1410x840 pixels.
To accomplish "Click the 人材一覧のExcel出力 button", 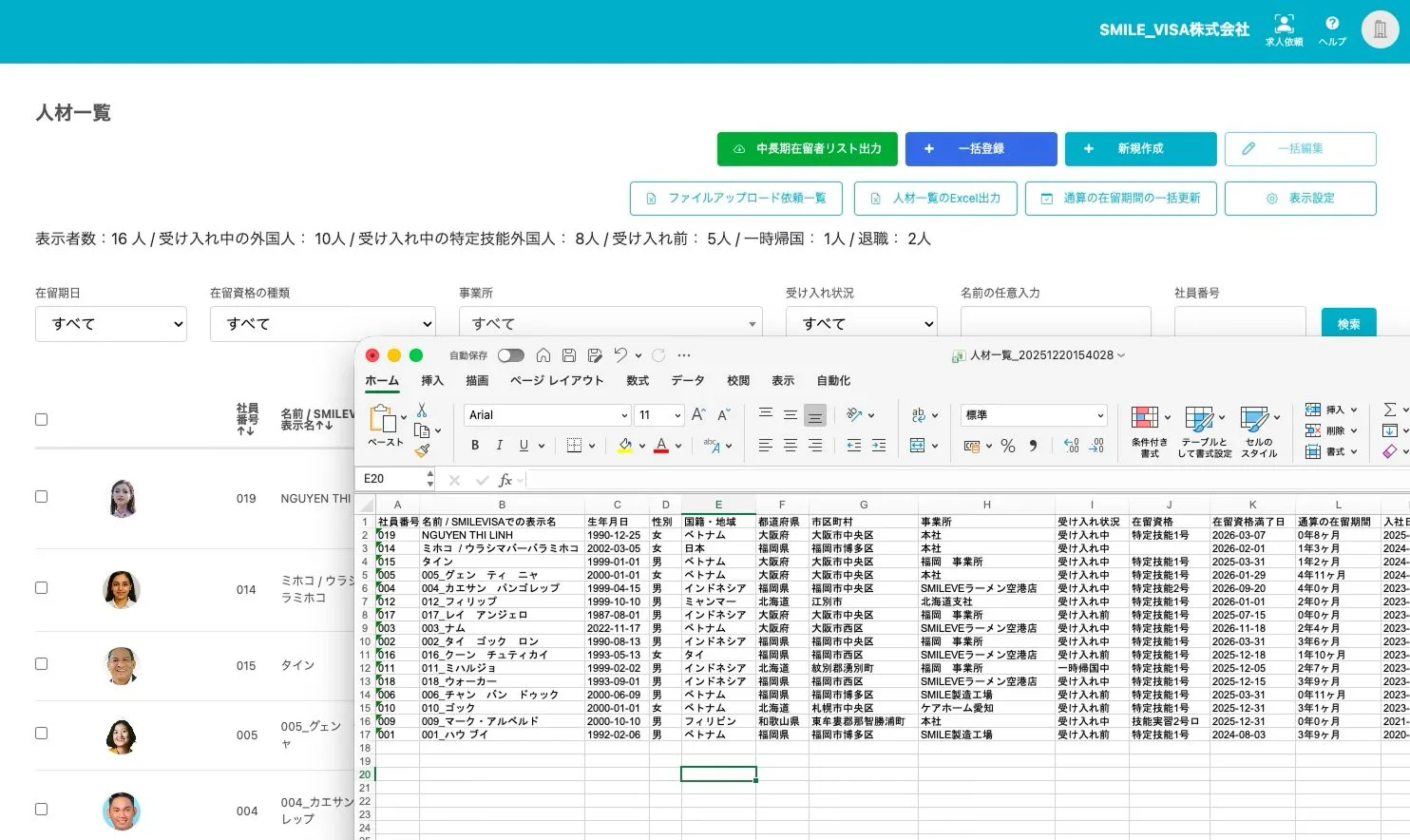I will point(935,198).
